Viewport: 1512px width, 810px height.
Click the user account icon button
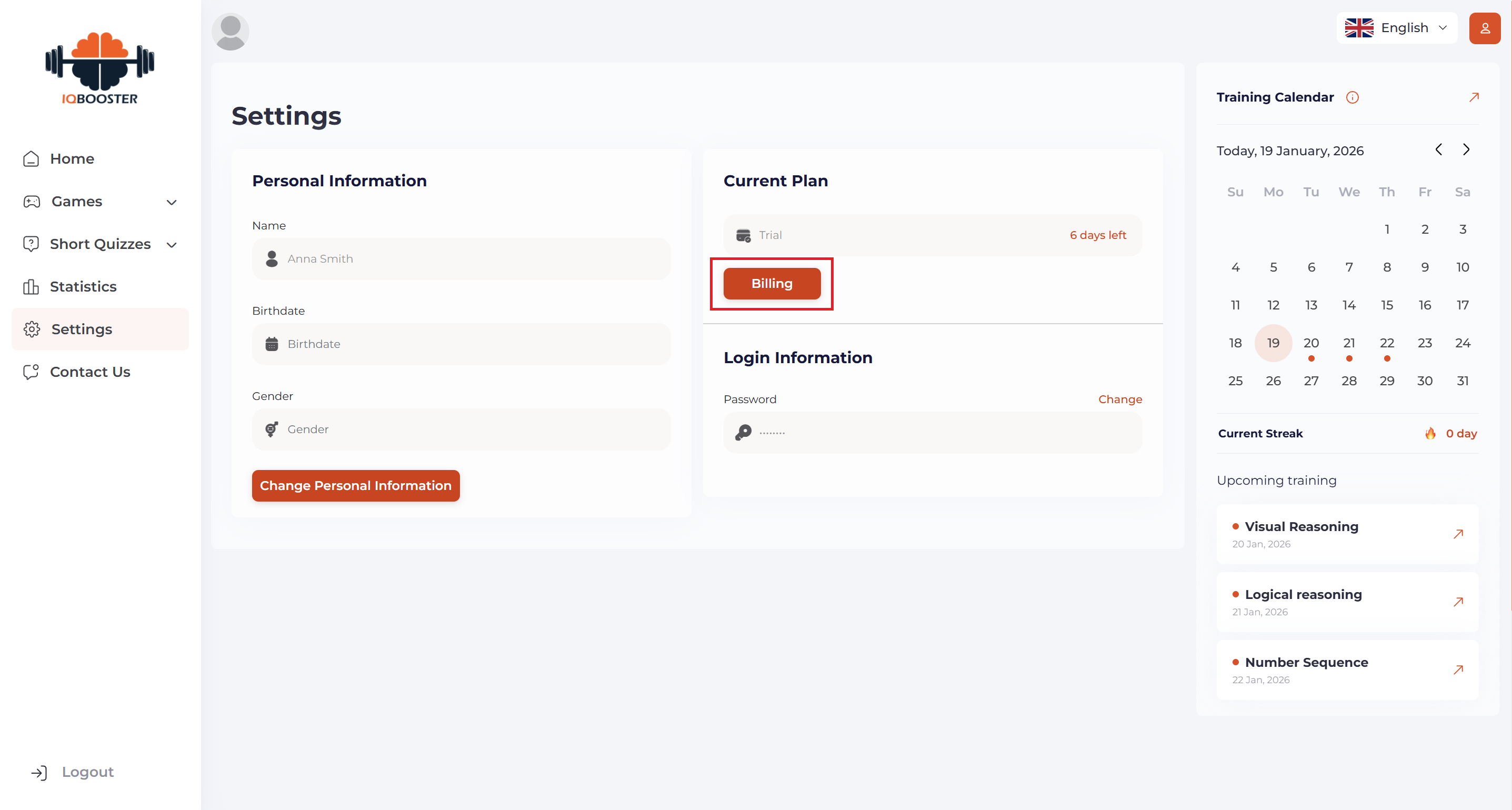(1484, 28)
